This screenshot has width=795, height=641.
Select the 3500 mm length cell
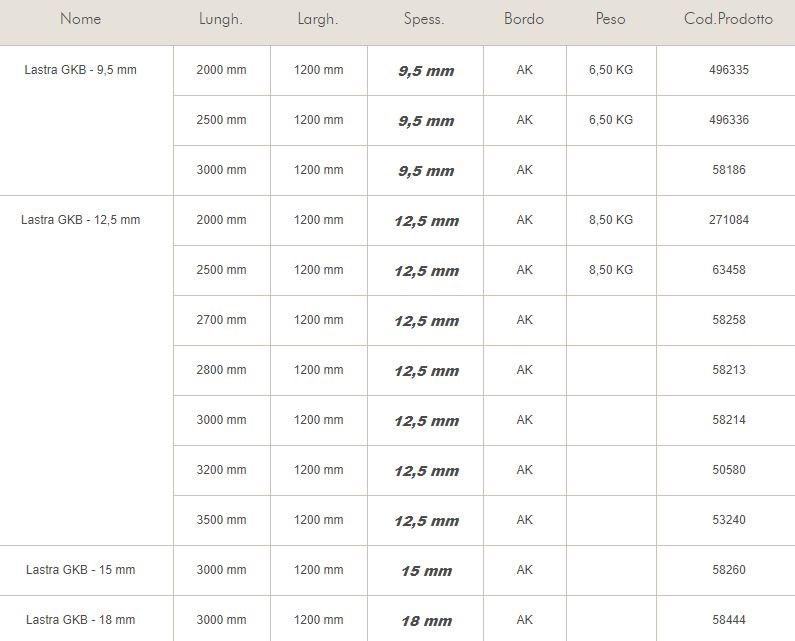(x=221, y=520)
